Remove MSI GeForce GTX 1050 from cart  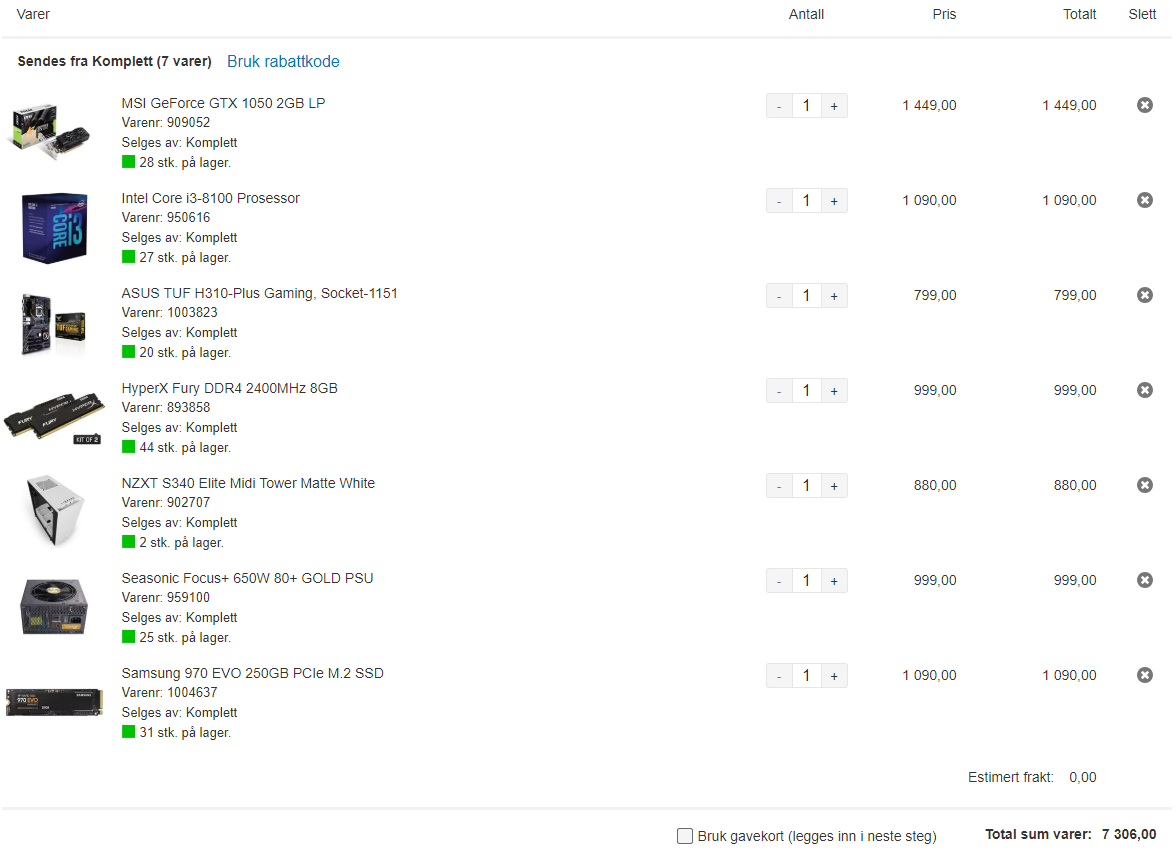coord(1144,105)
